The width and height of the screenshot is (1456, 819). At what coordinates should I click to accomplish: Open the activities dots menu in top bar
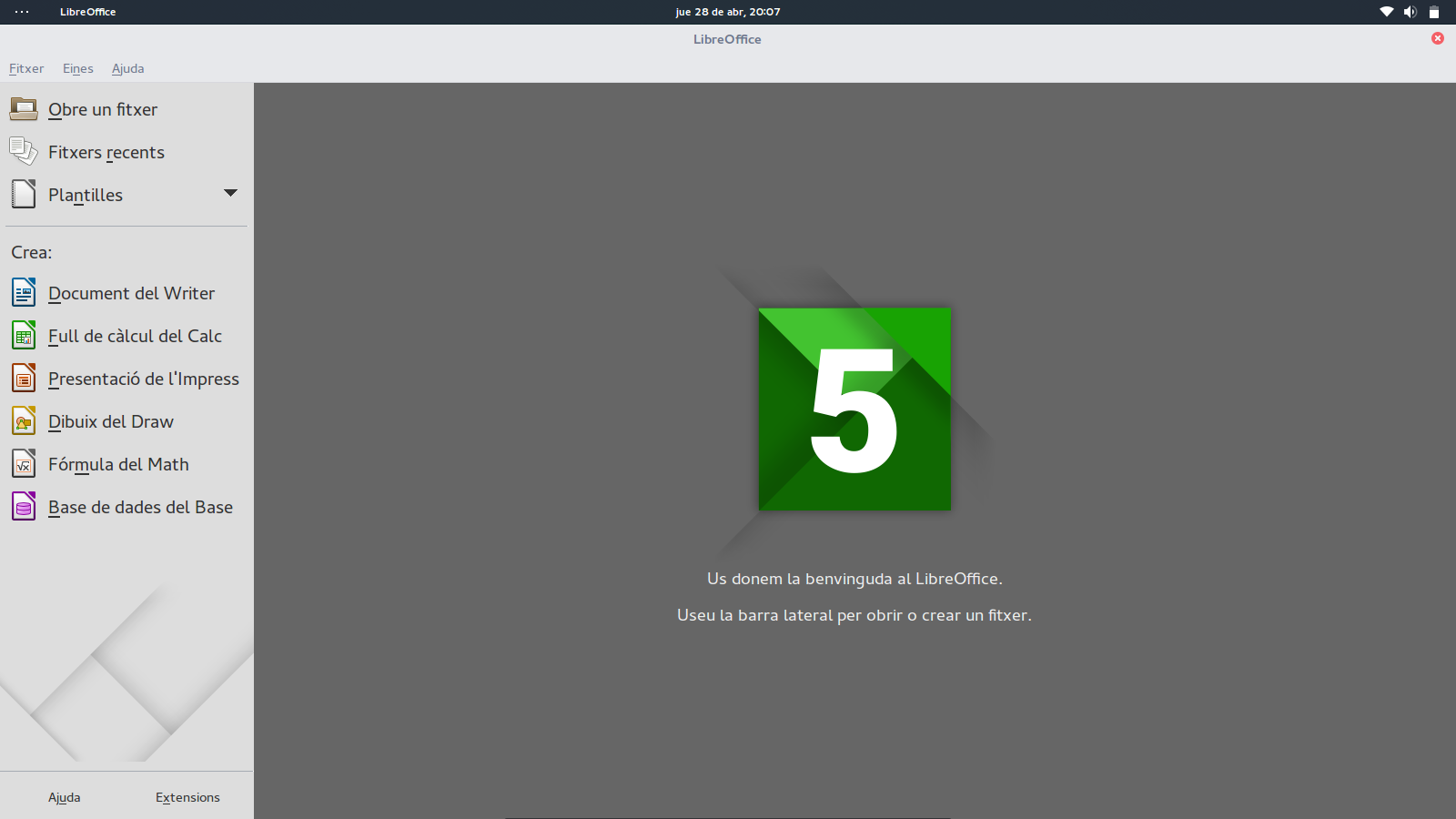pos(22,12)
